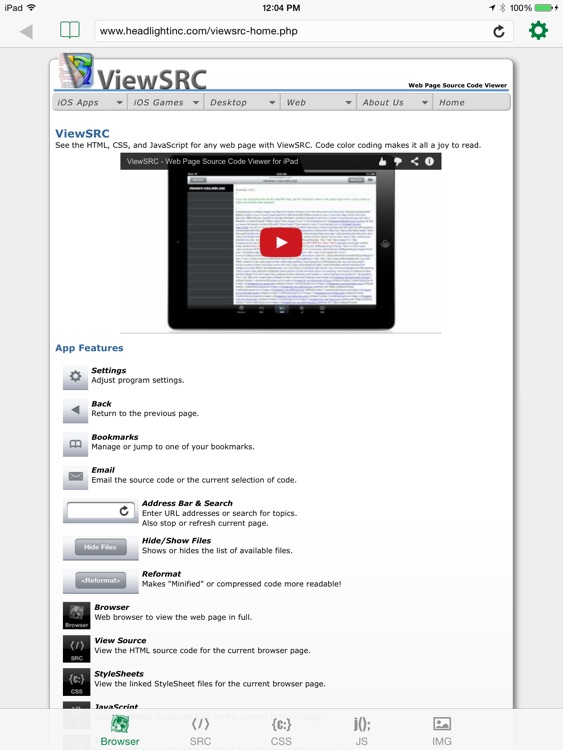Click the Hide Files button image
This screenshot has width=563, height=750.
click(x=100, y=548)
